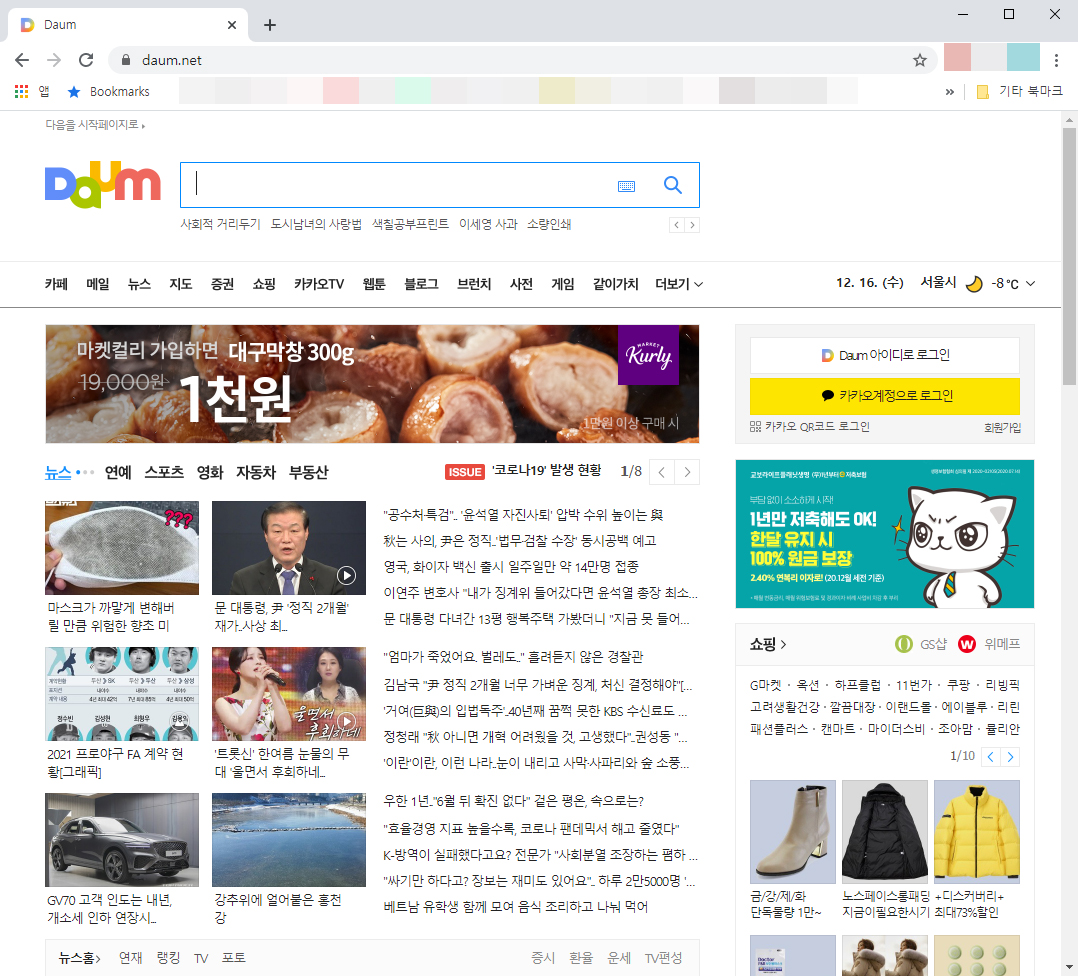Viewport: 1078px width, 976px height.
Task: Open the 기타 북마크 folder
Action: [x=1020, y=91]
